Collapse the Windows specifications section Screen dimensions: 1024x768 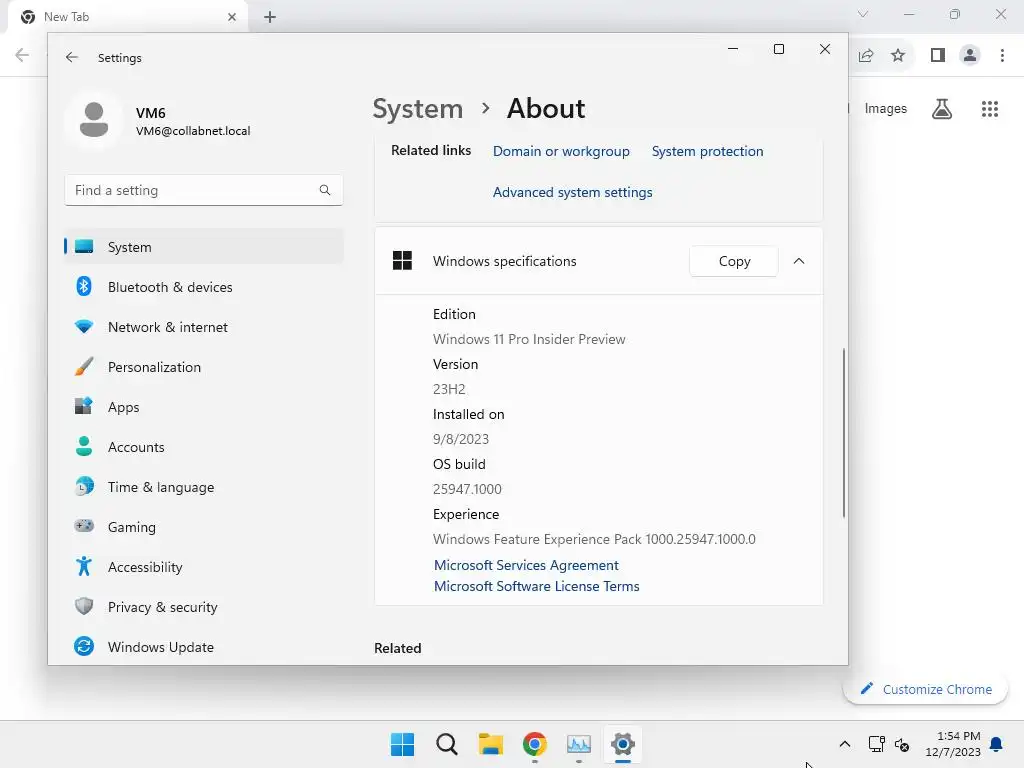click(x=799, y=261)
